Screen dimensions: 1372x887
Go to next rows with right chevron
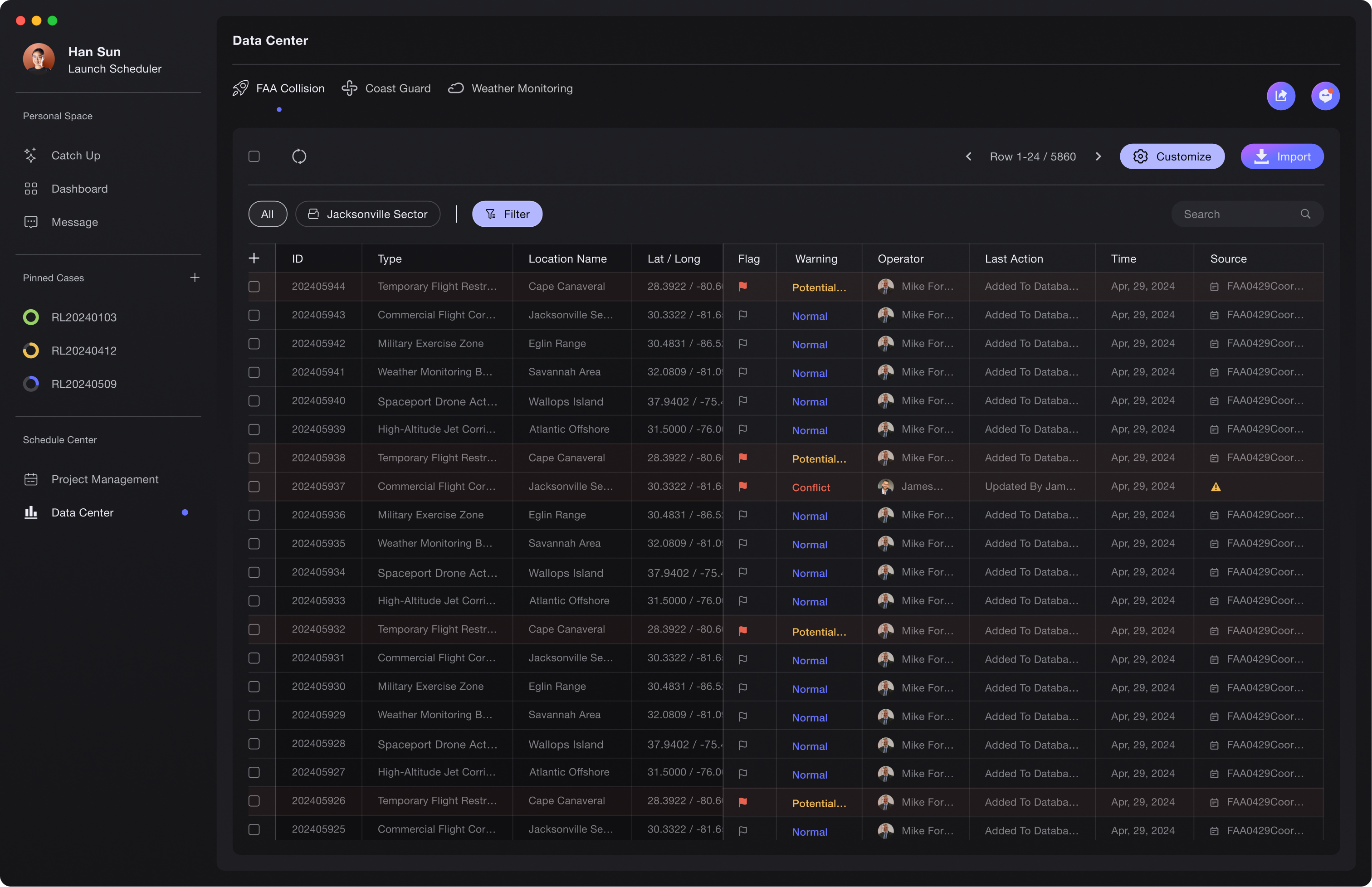pos(1098,156)
